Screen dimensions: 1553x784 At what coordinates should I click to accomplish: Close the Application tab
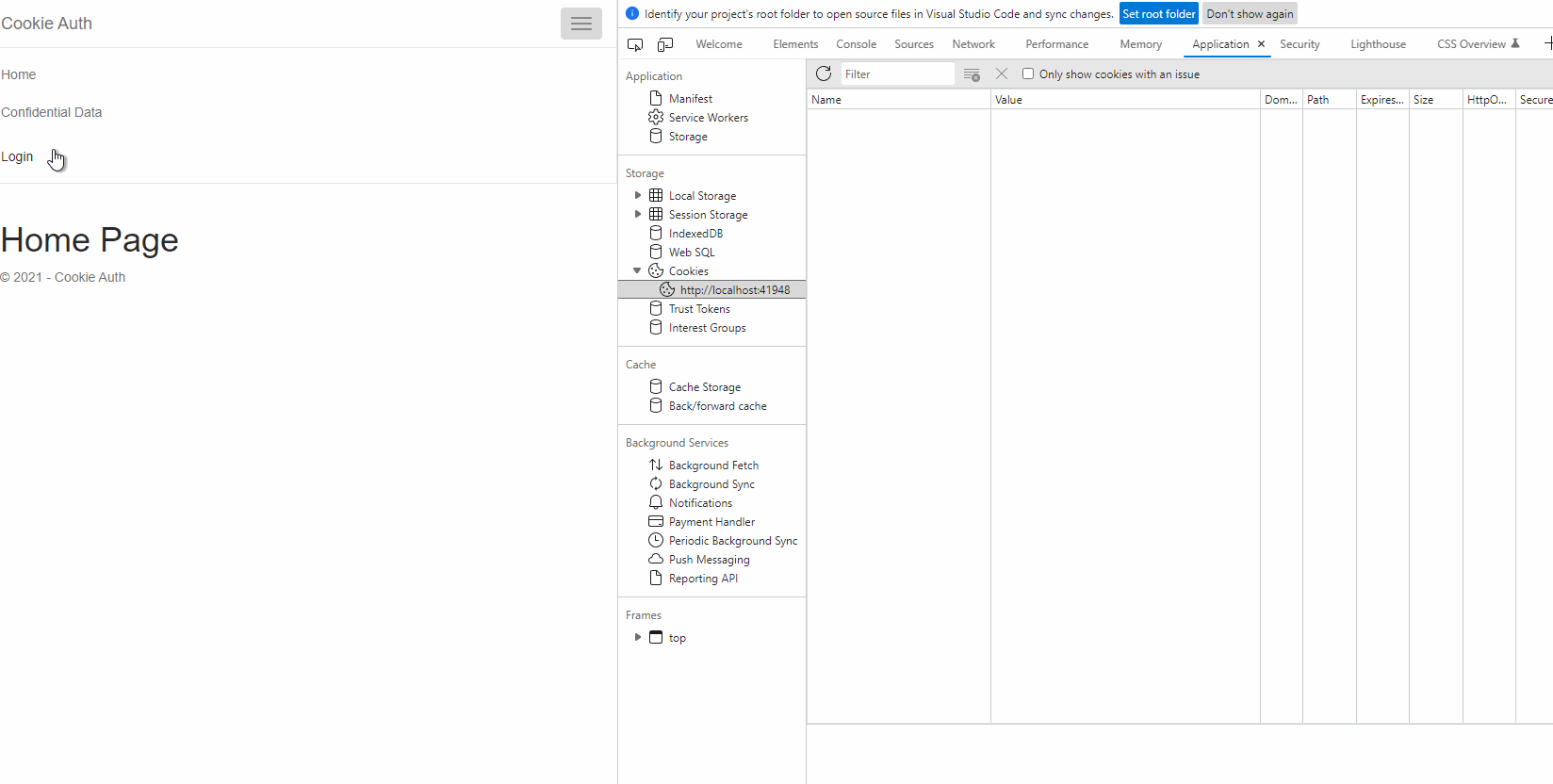point(1261,44)
